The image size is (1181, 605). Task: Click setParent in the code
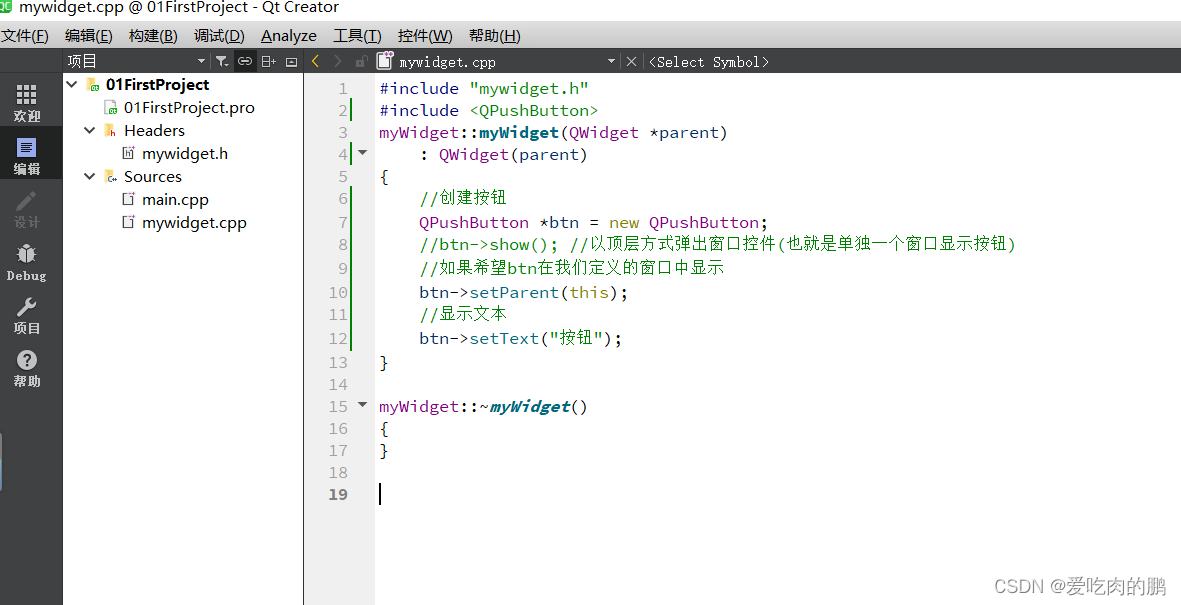point(514,292)
